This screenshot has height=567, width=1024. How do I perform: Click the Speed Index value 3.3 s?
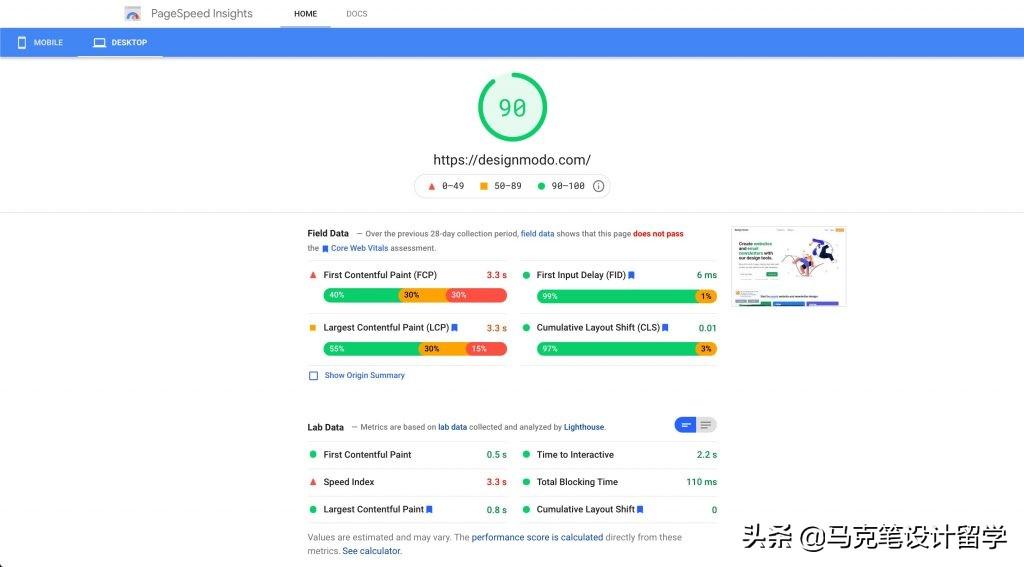click(496, 482)
